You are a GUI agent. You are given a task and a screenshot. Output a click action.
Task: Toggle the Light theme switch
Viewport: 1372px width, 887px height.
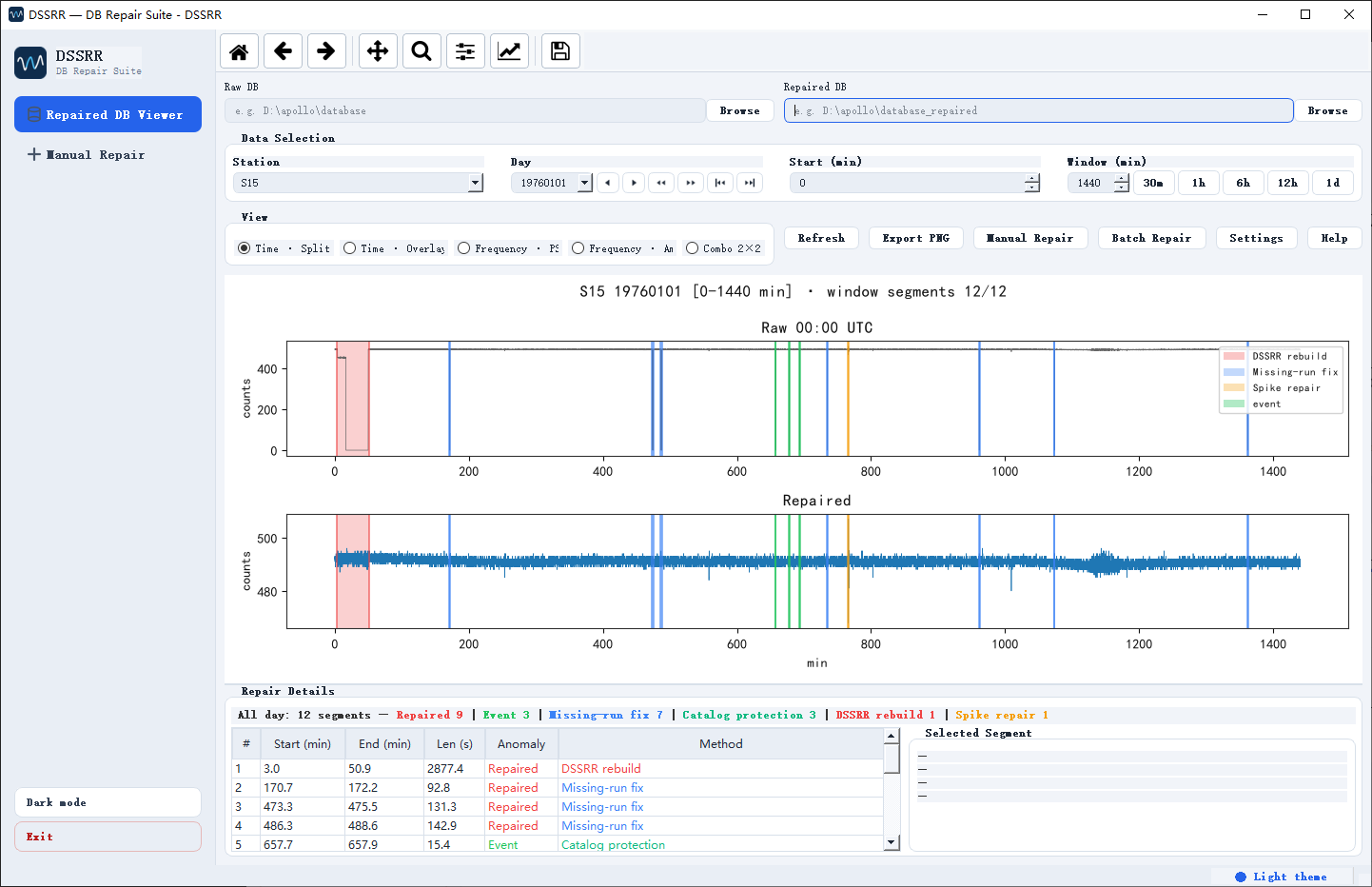(x=1281, y=877)
